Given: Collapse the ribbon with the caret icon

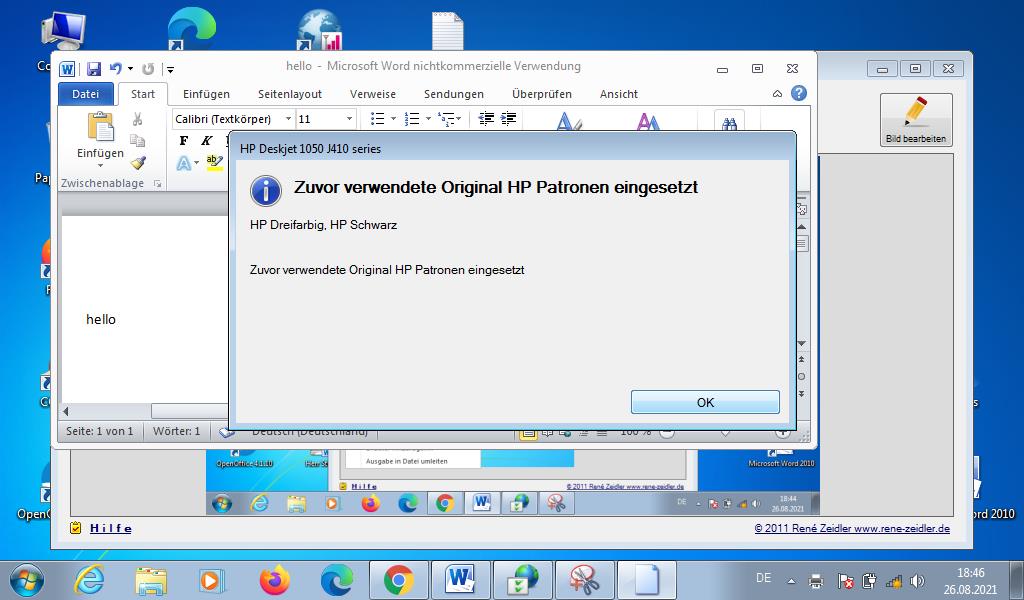Looking at the screenshot, I should click(777, 94).
